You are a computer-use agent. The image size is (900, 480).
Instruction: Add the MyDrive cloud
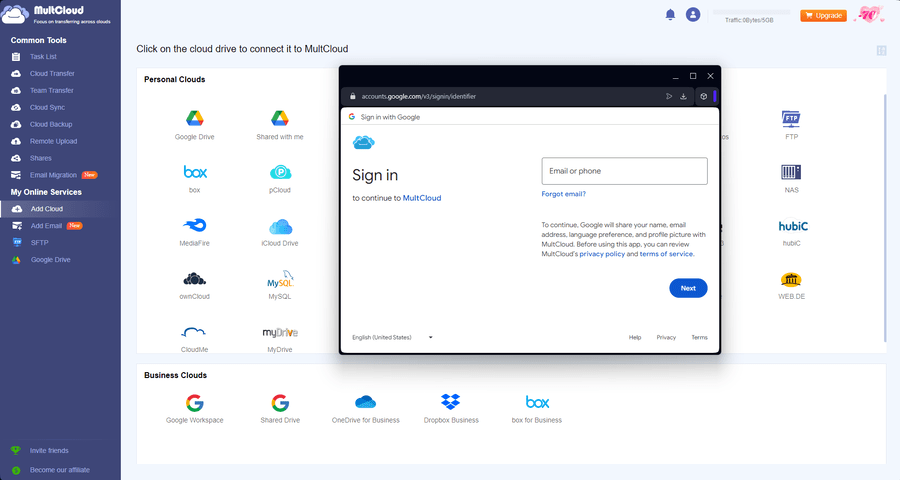pos(280,338)
